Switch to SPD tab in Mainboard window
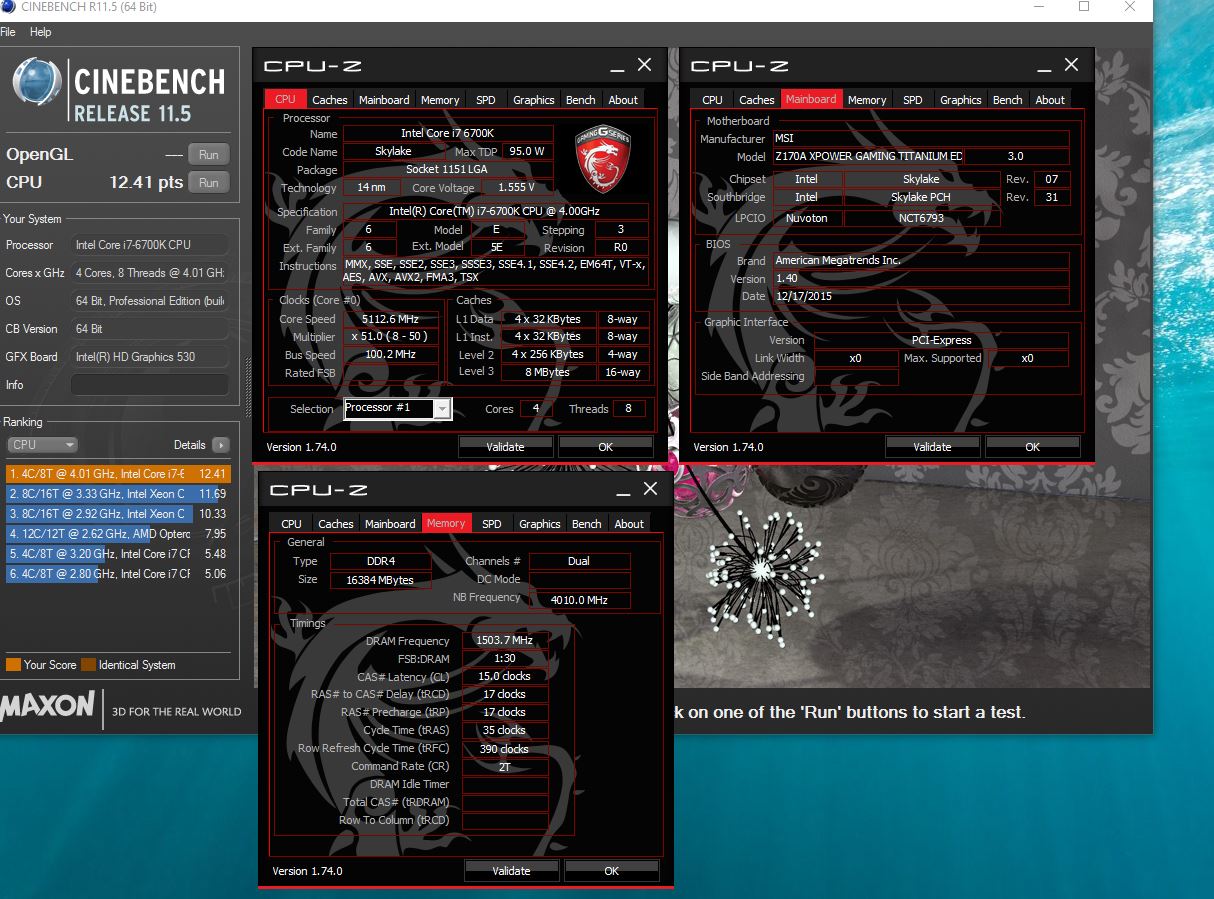 pyautogui.click(x=913, y=100)
